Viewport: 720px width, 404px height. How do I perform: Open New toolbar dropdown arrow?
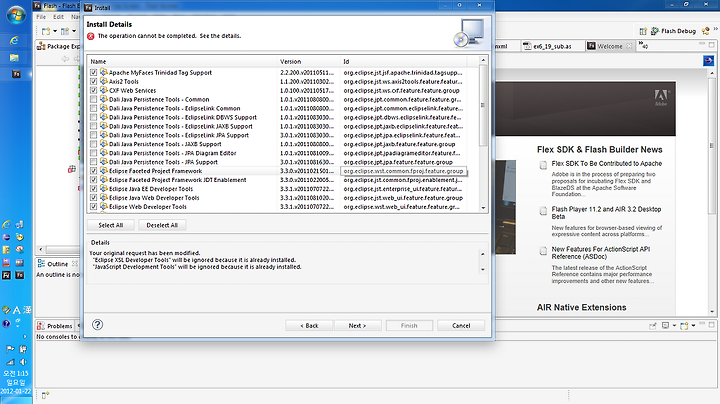tap(55, 31)
